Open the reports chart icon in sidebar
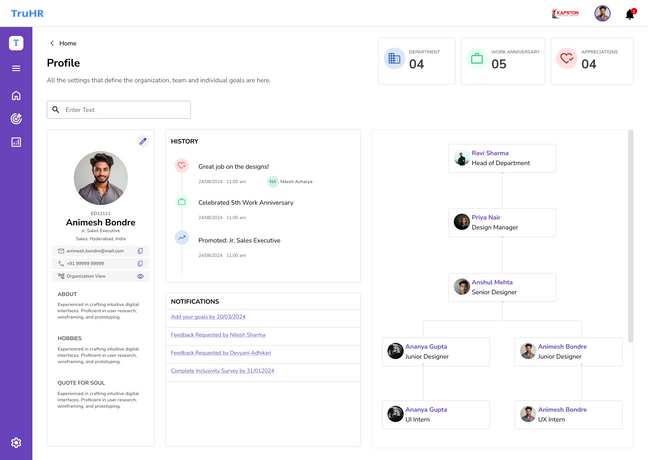The image size is (648, 460). tap(16, 142)
